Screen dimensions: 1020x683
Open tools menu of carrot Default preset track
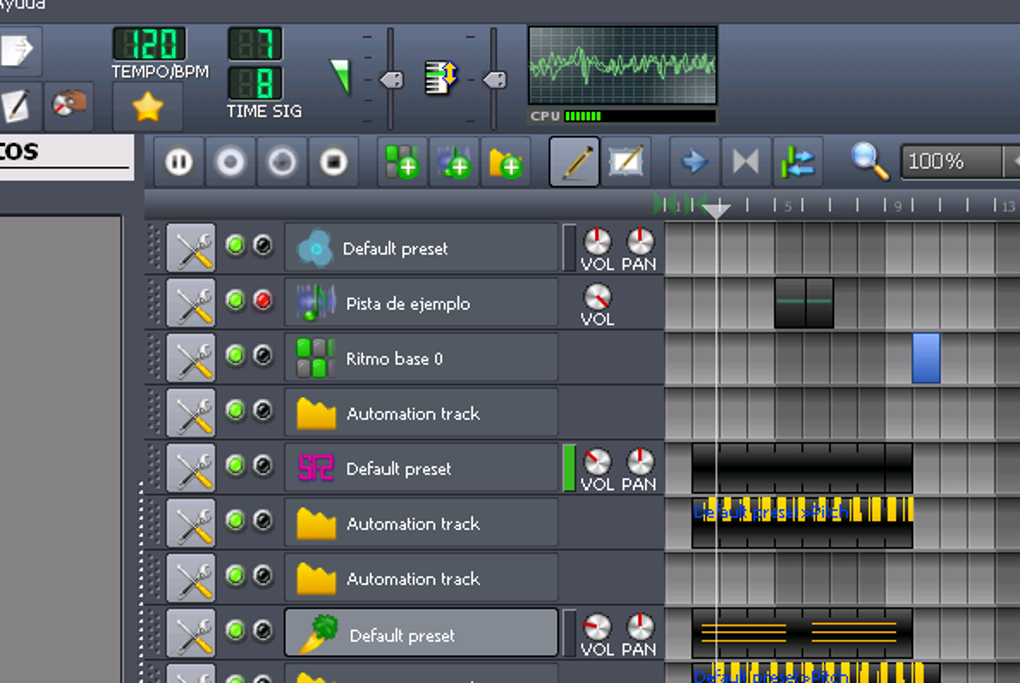tap(191, 634)
